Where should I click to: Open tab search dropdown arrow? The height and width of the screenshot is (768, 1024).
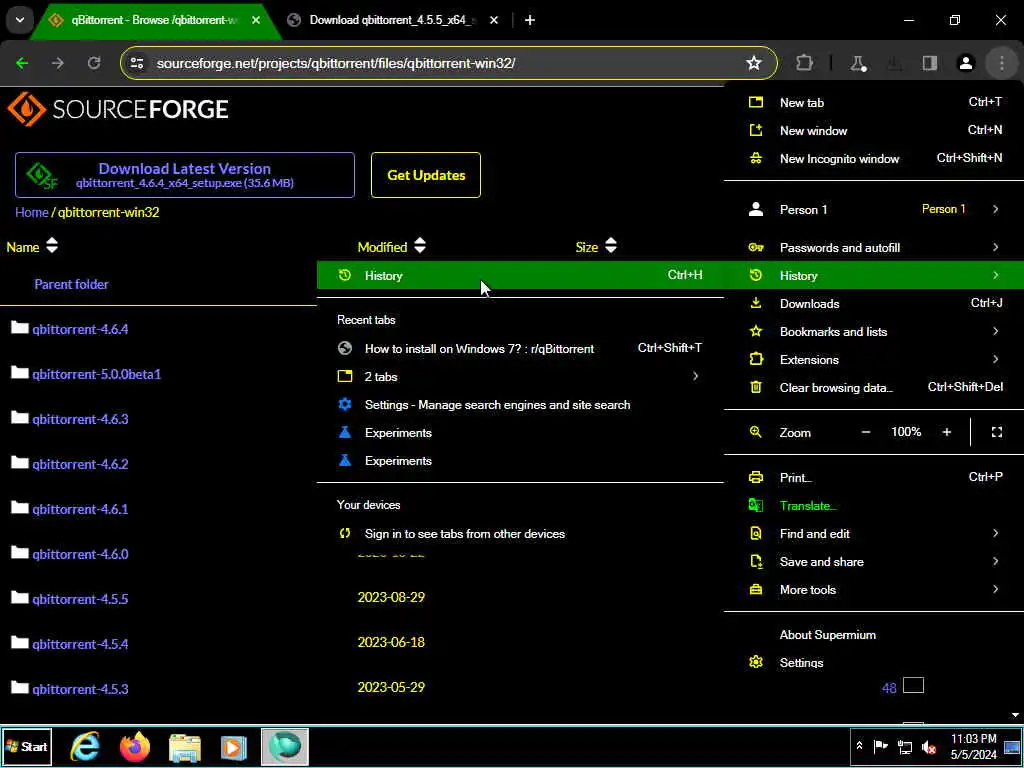(20, 20)
